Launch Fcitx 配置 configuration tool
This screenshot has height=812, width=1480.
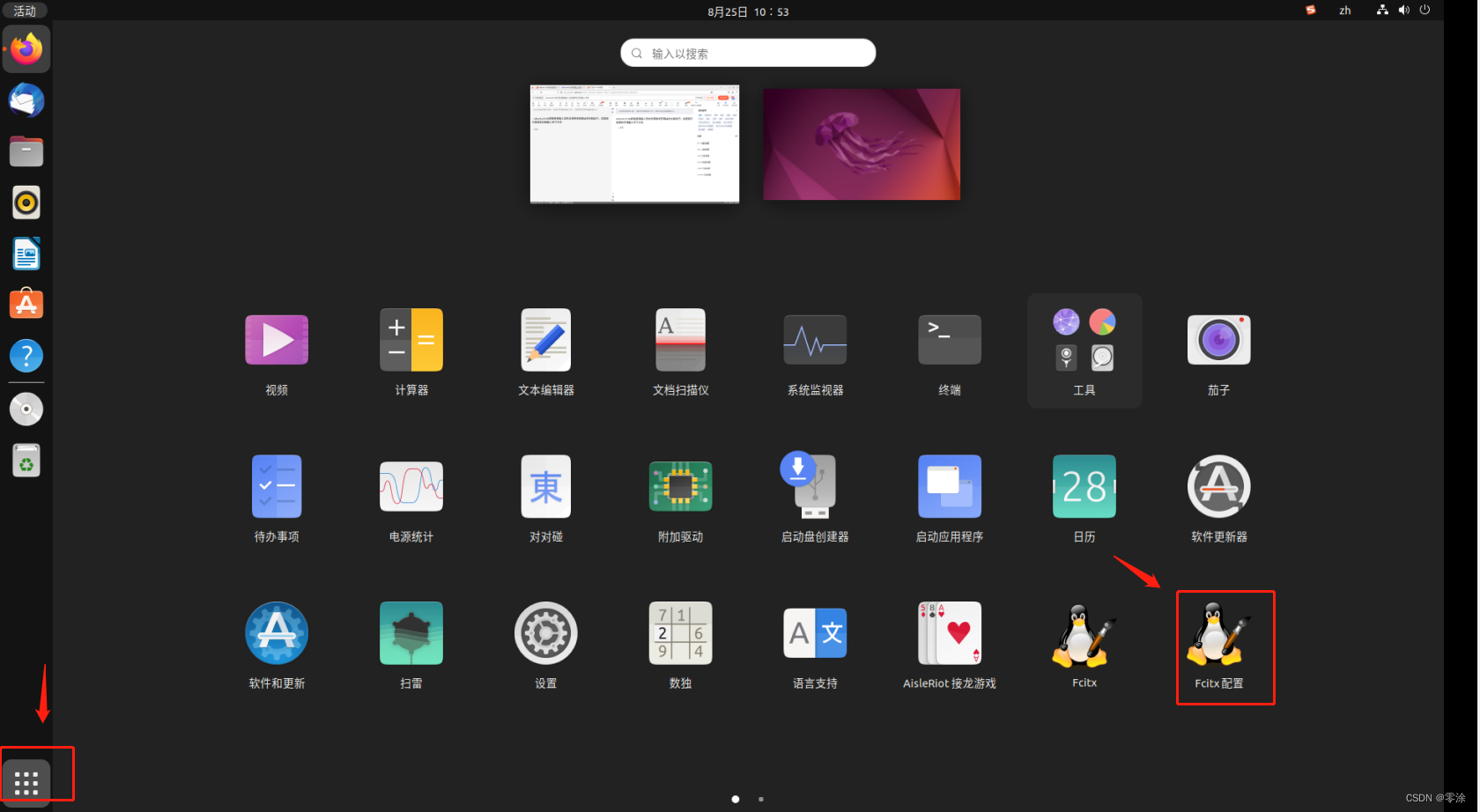pos(1219,635)
